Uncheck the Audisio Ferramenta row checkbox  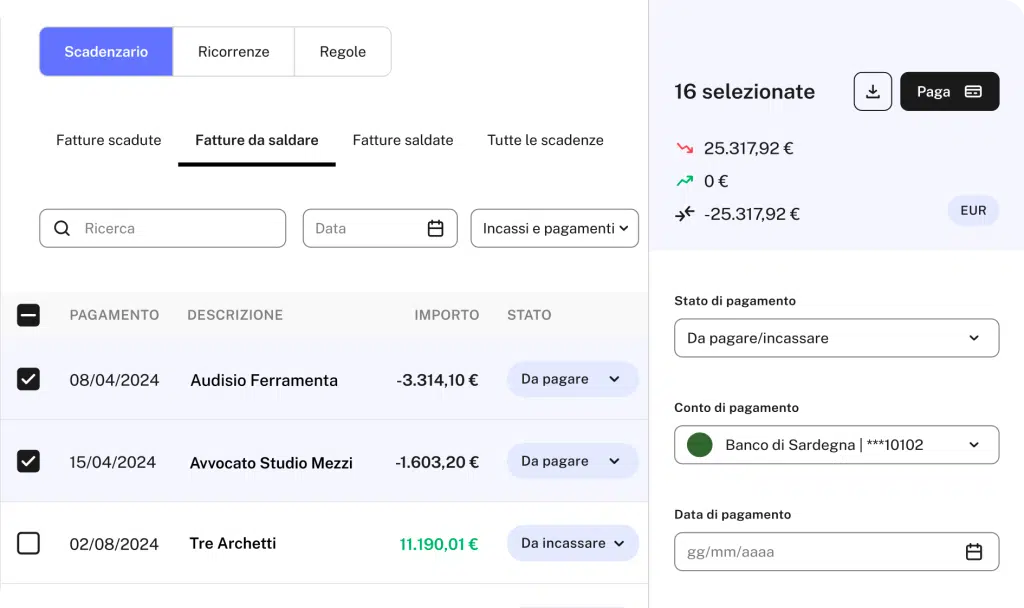pos(29,379)
